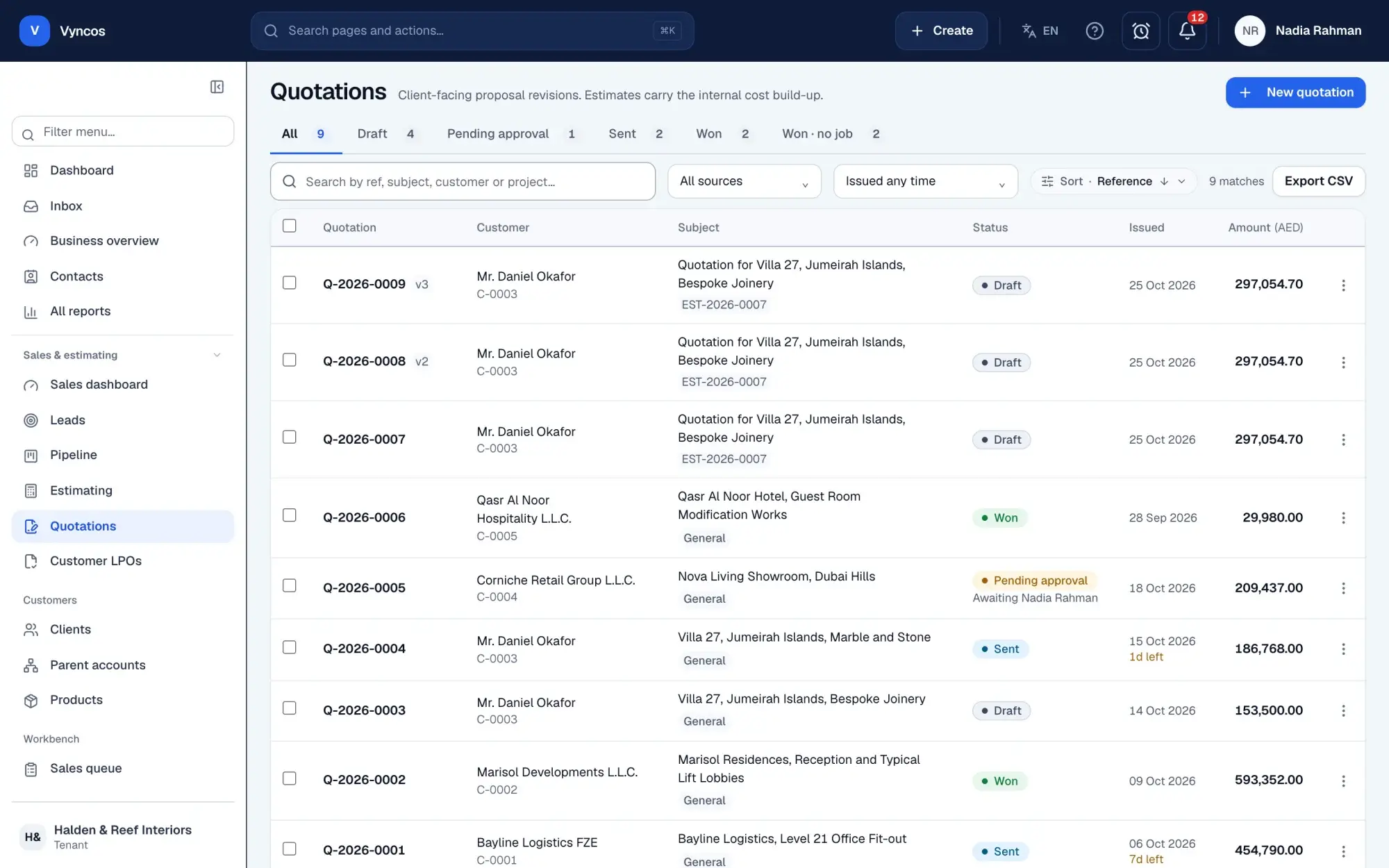Viewport: 1389px width, 868px height.
Task: Open the Issued any time dropdown
Action: click(925, 181)
